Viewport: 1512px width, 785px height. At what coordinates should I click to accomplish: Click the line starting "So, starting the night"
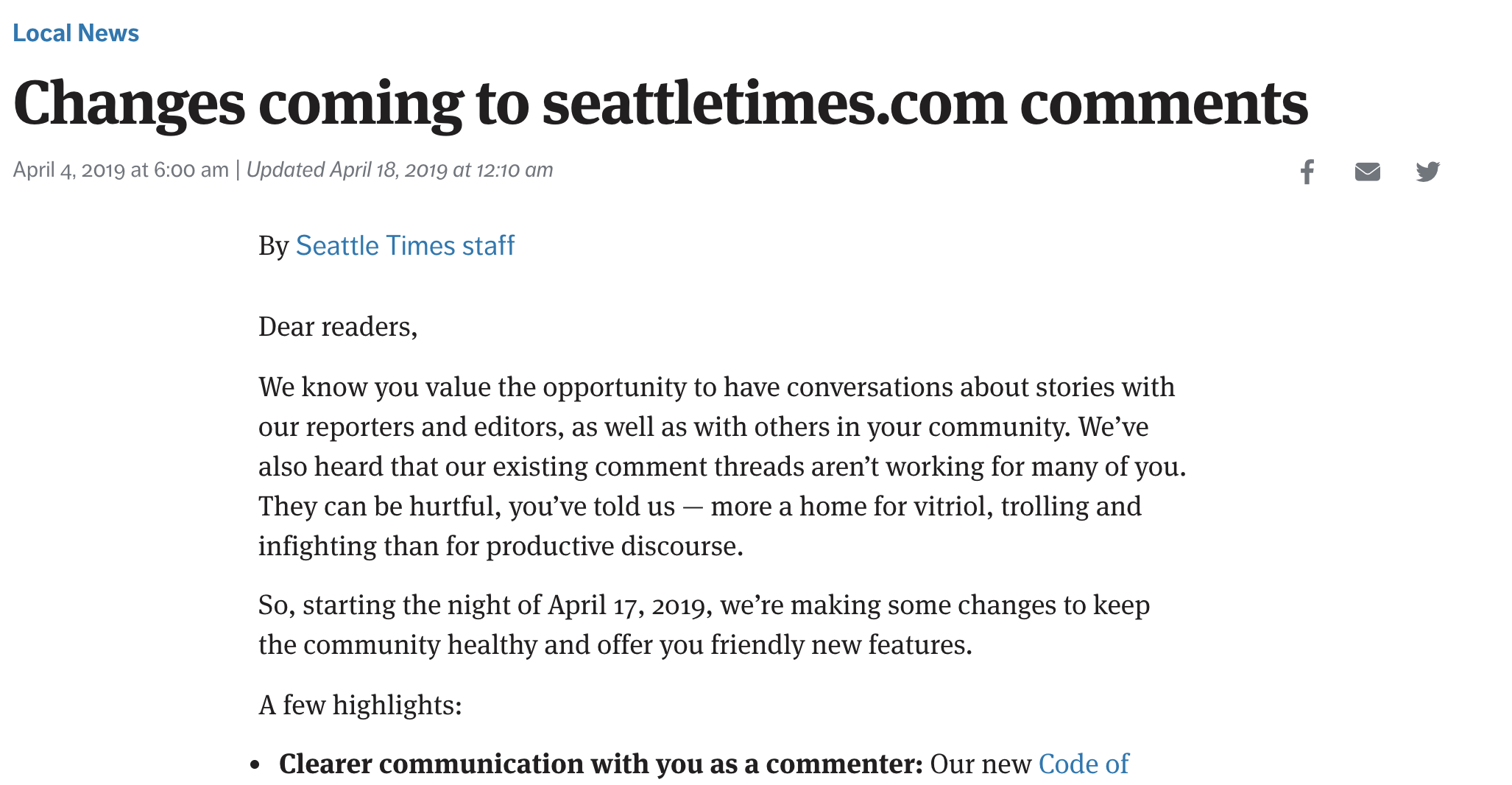[x=704, y=605]
